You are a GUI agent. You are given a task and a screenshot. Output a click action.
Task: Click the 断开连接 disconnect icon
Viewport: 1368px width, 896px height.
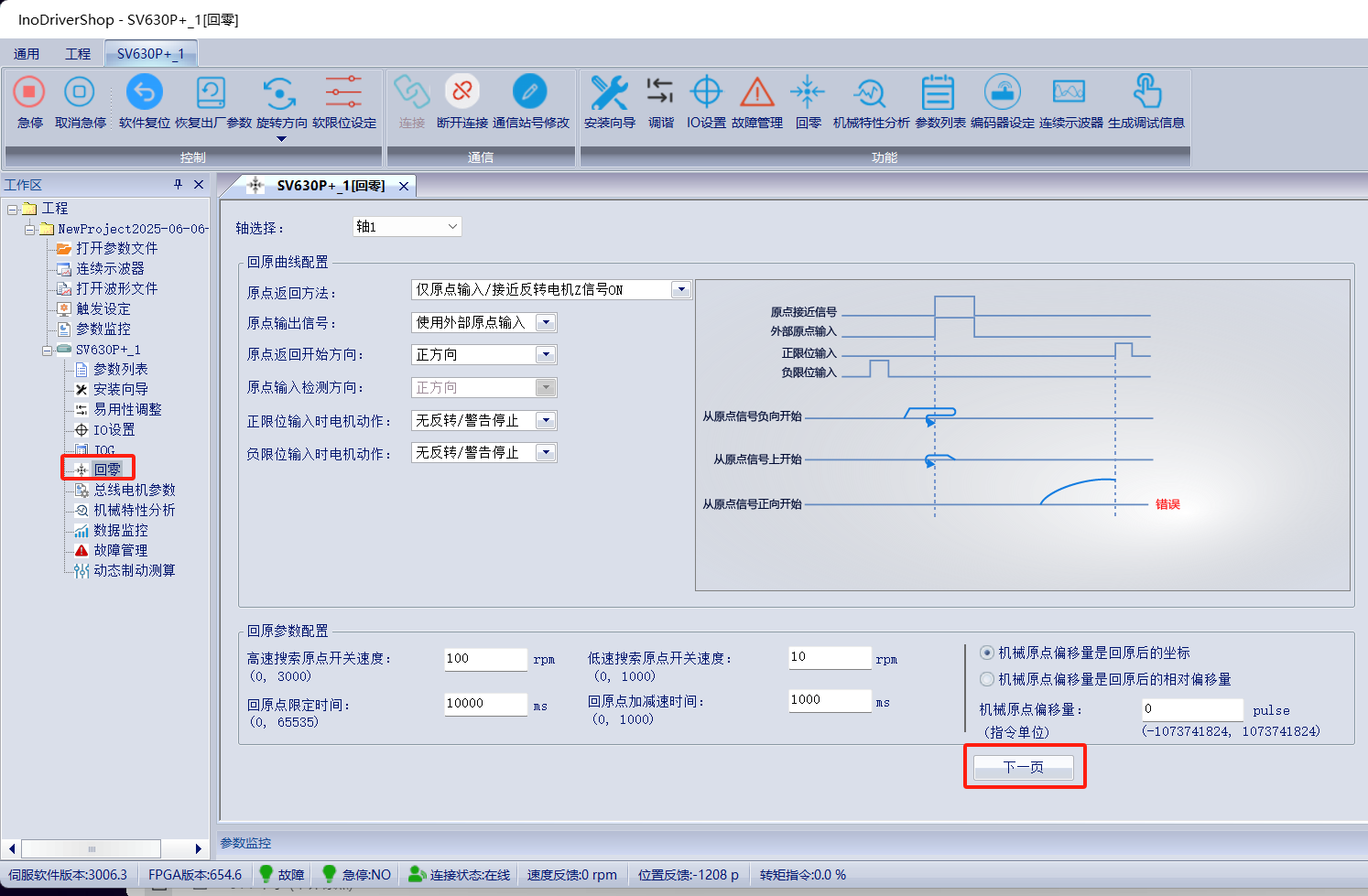click(x=461, y=92)
